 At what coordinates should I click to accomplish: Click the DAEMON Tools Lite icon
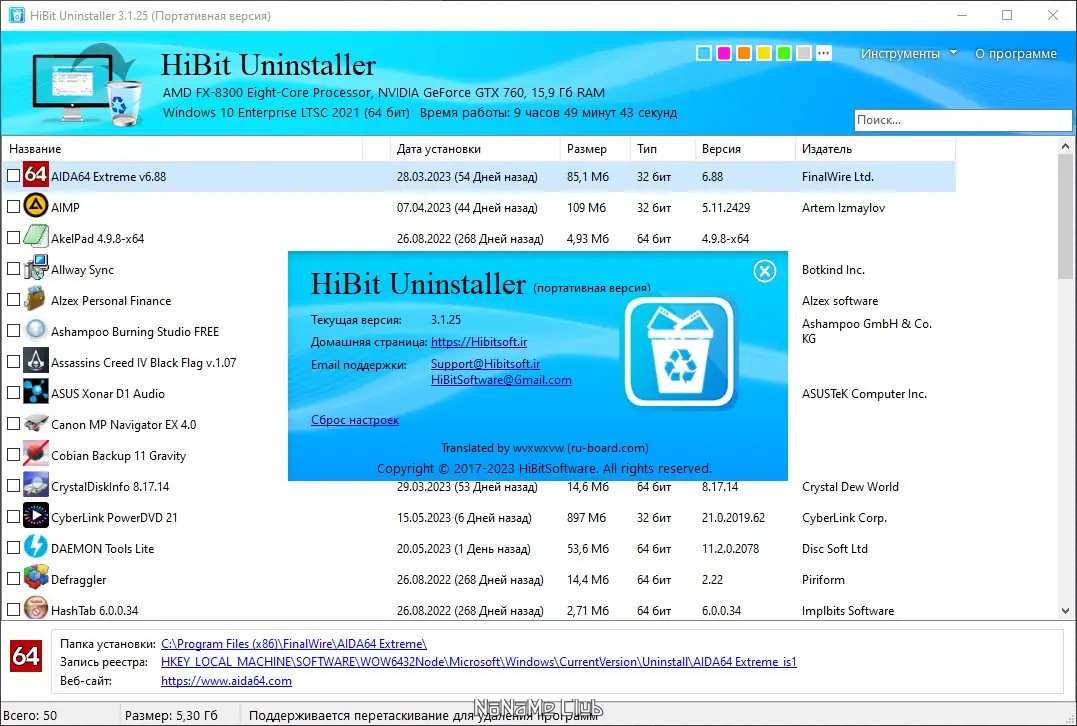(x=36, y=547)
